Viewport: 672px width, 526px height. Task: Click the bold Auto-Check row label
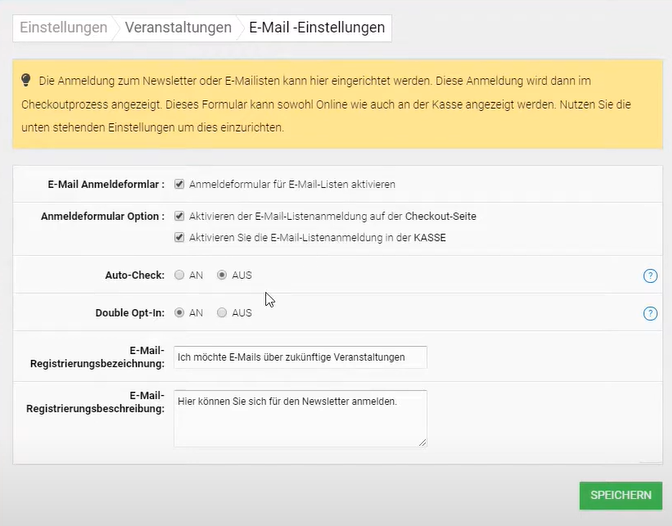pos(134,275)
